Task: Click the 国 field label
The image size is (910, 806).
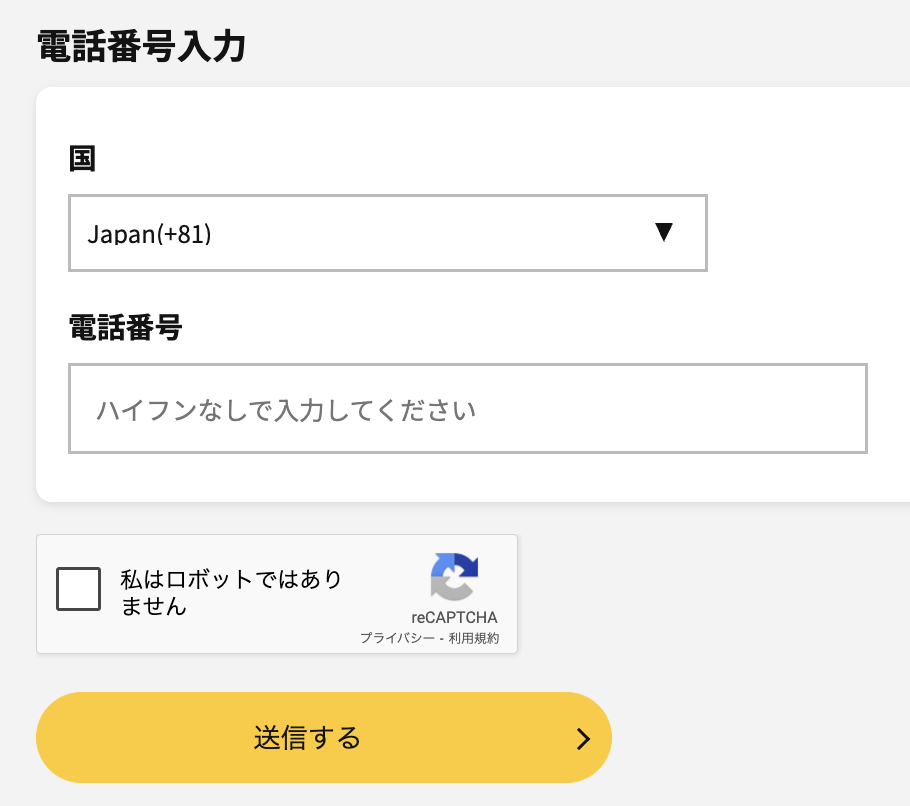Action: 82,158
